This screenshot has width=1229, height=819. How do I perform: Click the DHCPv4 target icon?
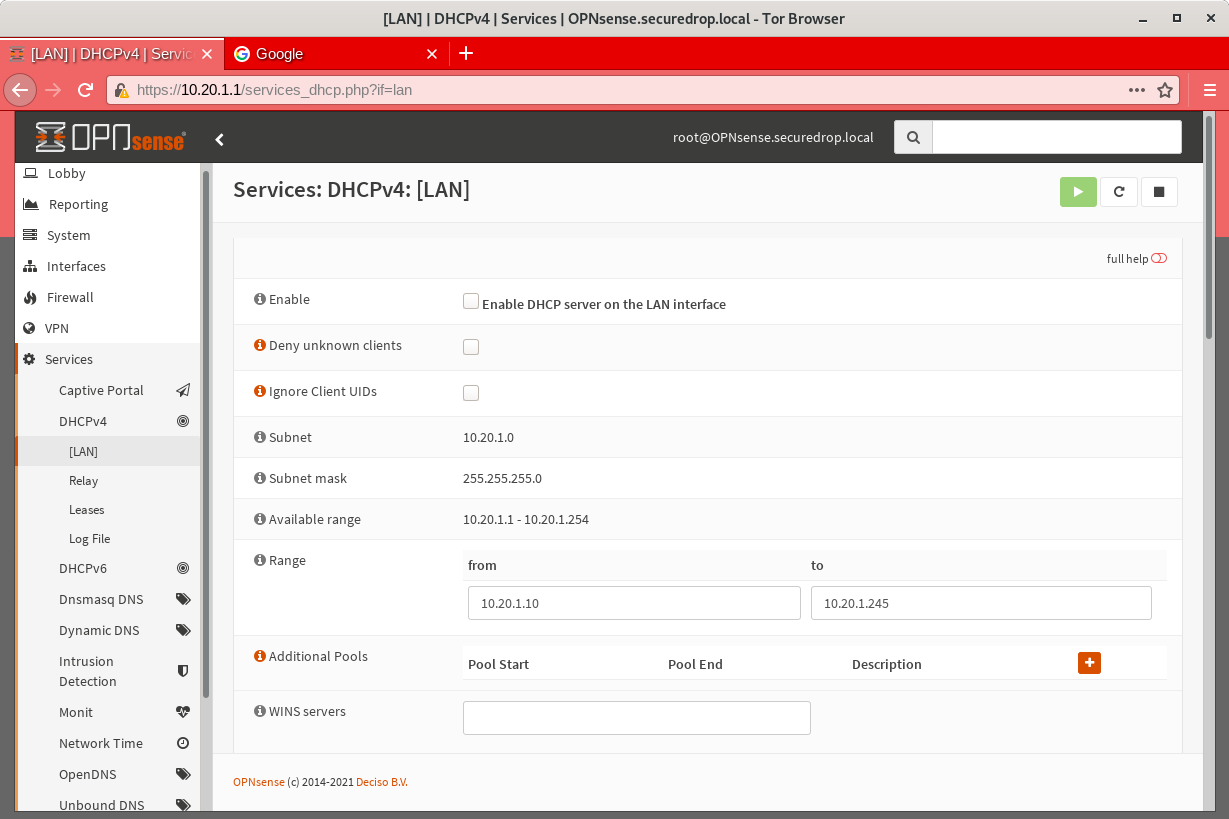click(183, 420)
